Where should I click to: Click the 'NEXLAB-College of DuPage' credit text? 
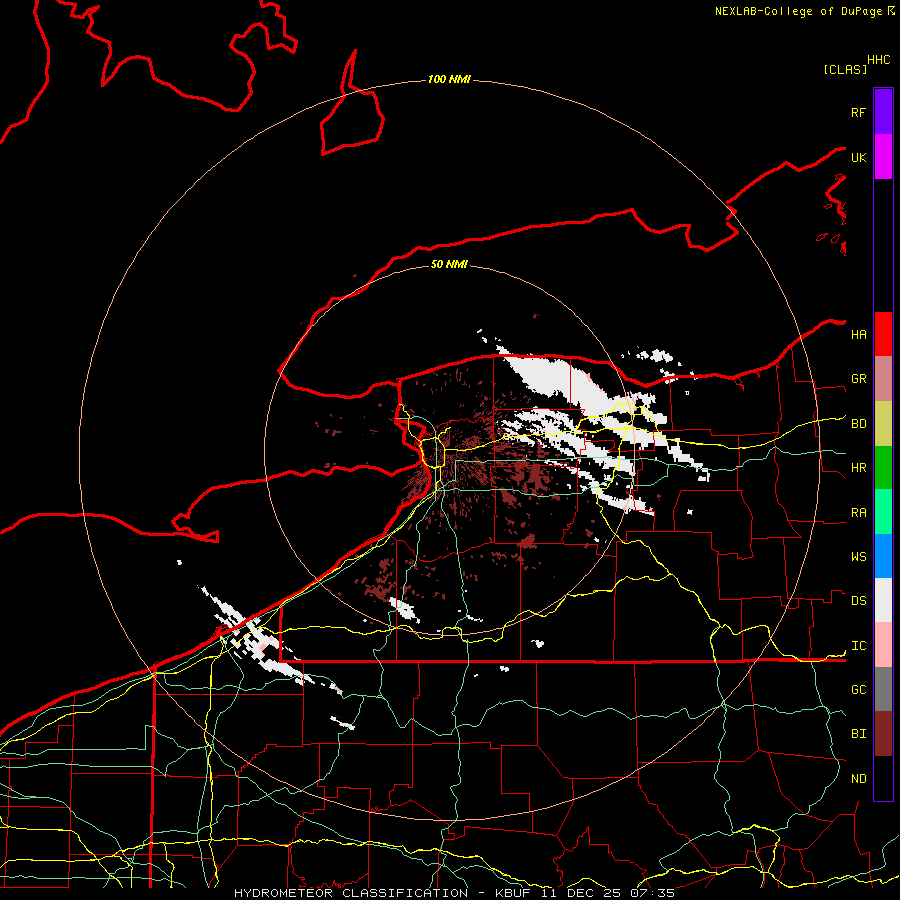(800, 11)
